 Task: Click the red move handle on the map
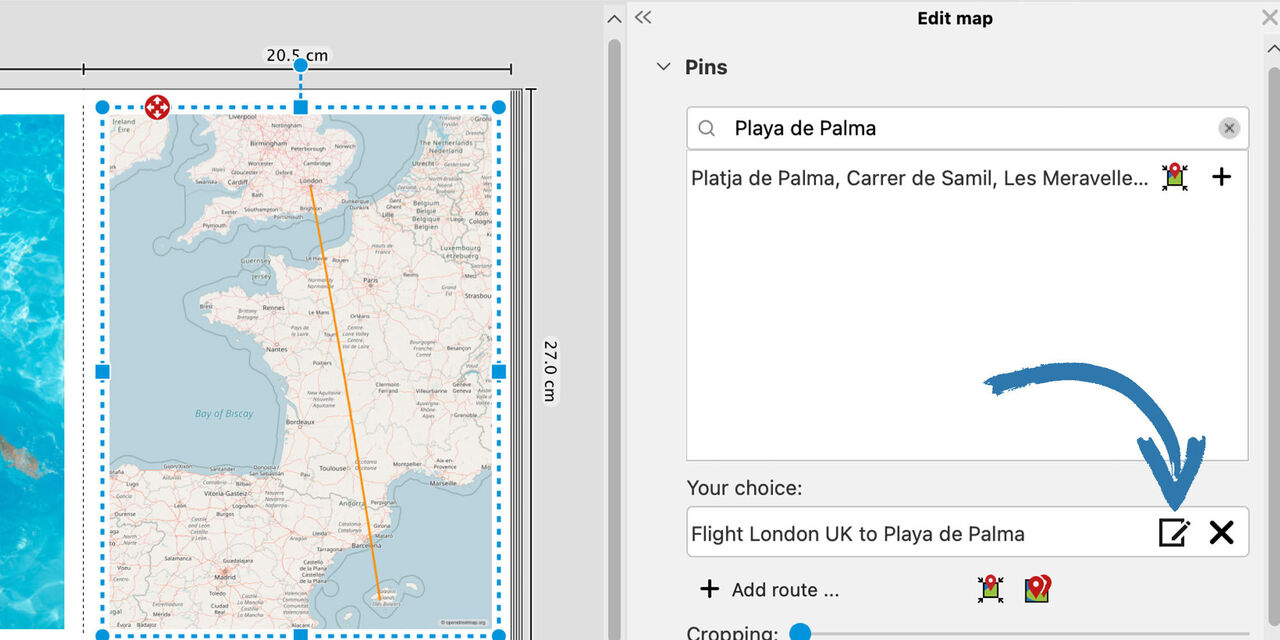coord(157,107)
